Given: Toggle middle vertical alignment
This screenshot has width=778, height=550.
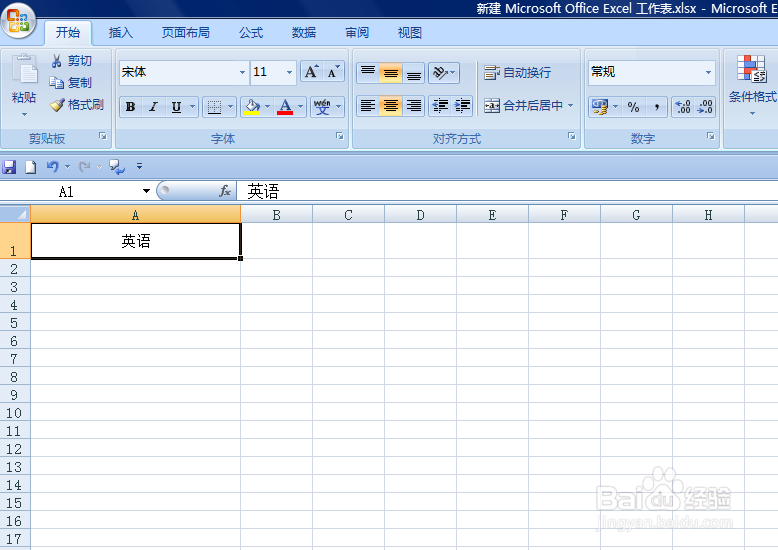Looking at the screenshot, I should click(x=390, y=73).
